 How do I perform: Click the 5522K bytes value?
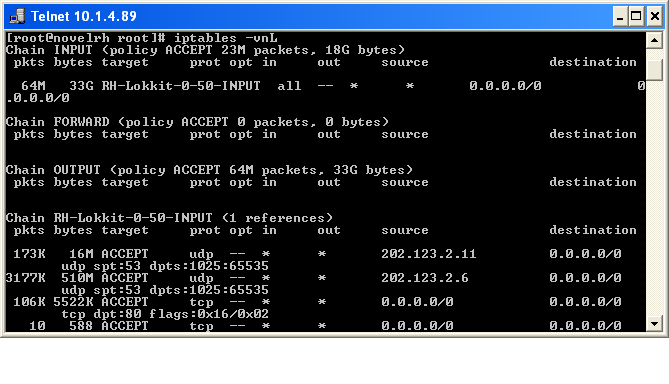pyautogui.click(x=73, y=302)
